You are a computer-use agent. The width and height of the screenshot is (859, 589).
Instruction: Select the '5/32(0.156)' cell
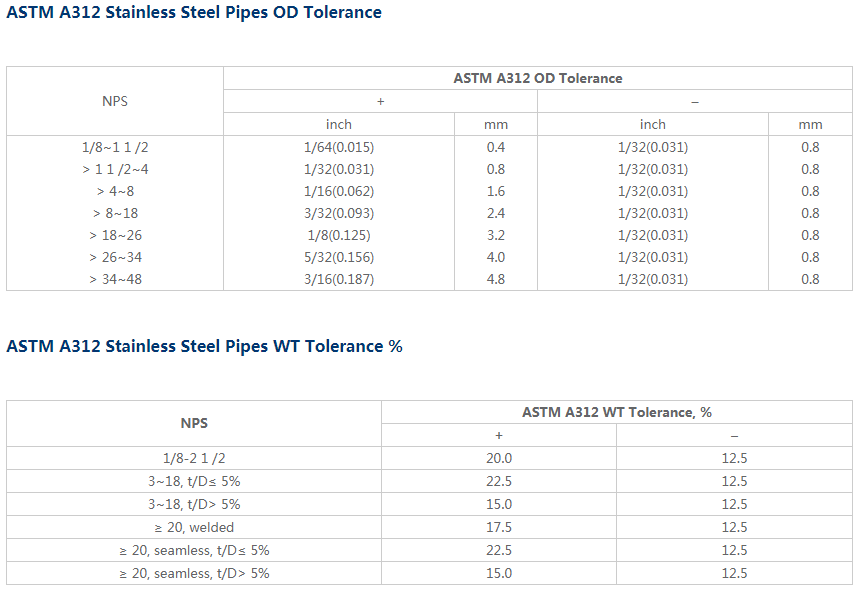coord(338,257)
